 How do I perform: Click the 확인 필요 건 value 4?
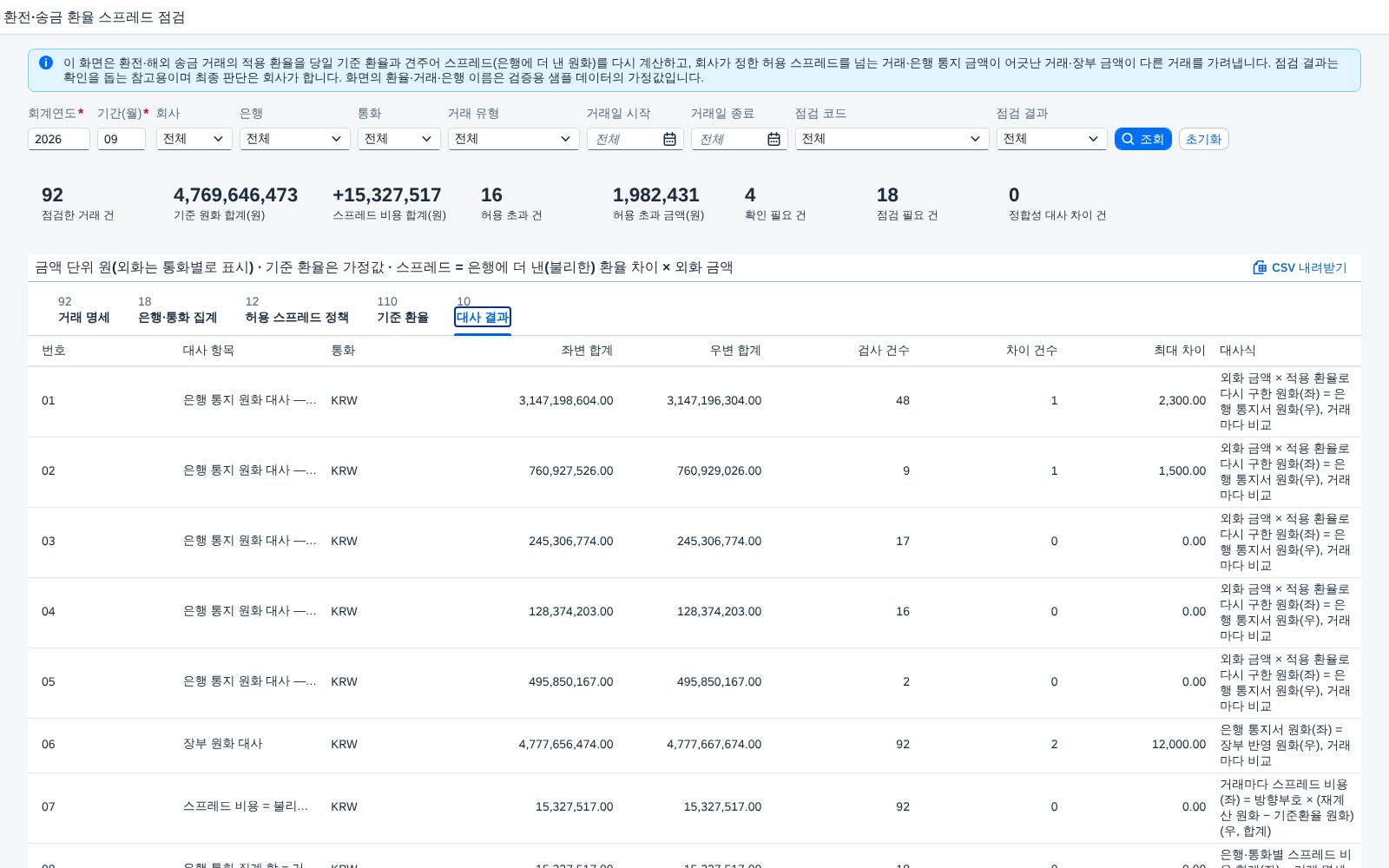click(x=750, y=195)
